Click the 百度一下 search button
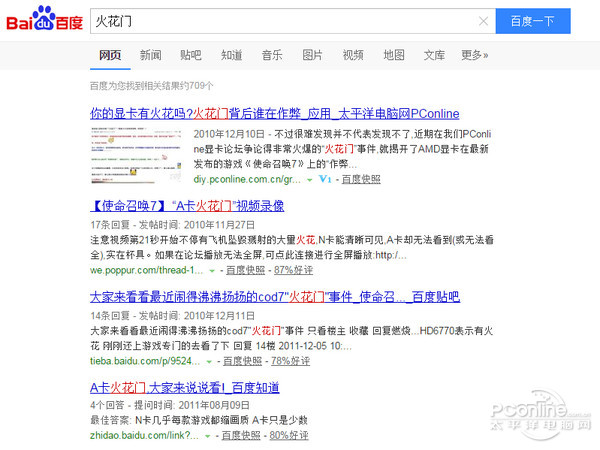Image resolution: width=600 pixels, height=450 pixels. (533, 21)
